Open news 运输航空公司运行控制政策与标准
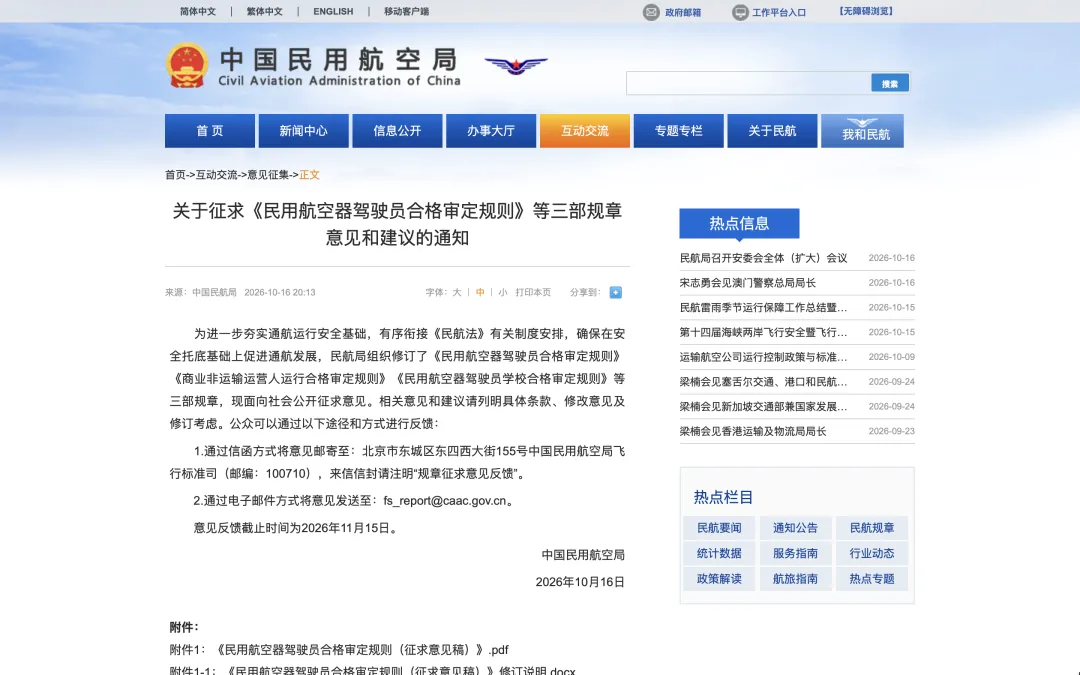1080x675 pixels. click(763, 357)
